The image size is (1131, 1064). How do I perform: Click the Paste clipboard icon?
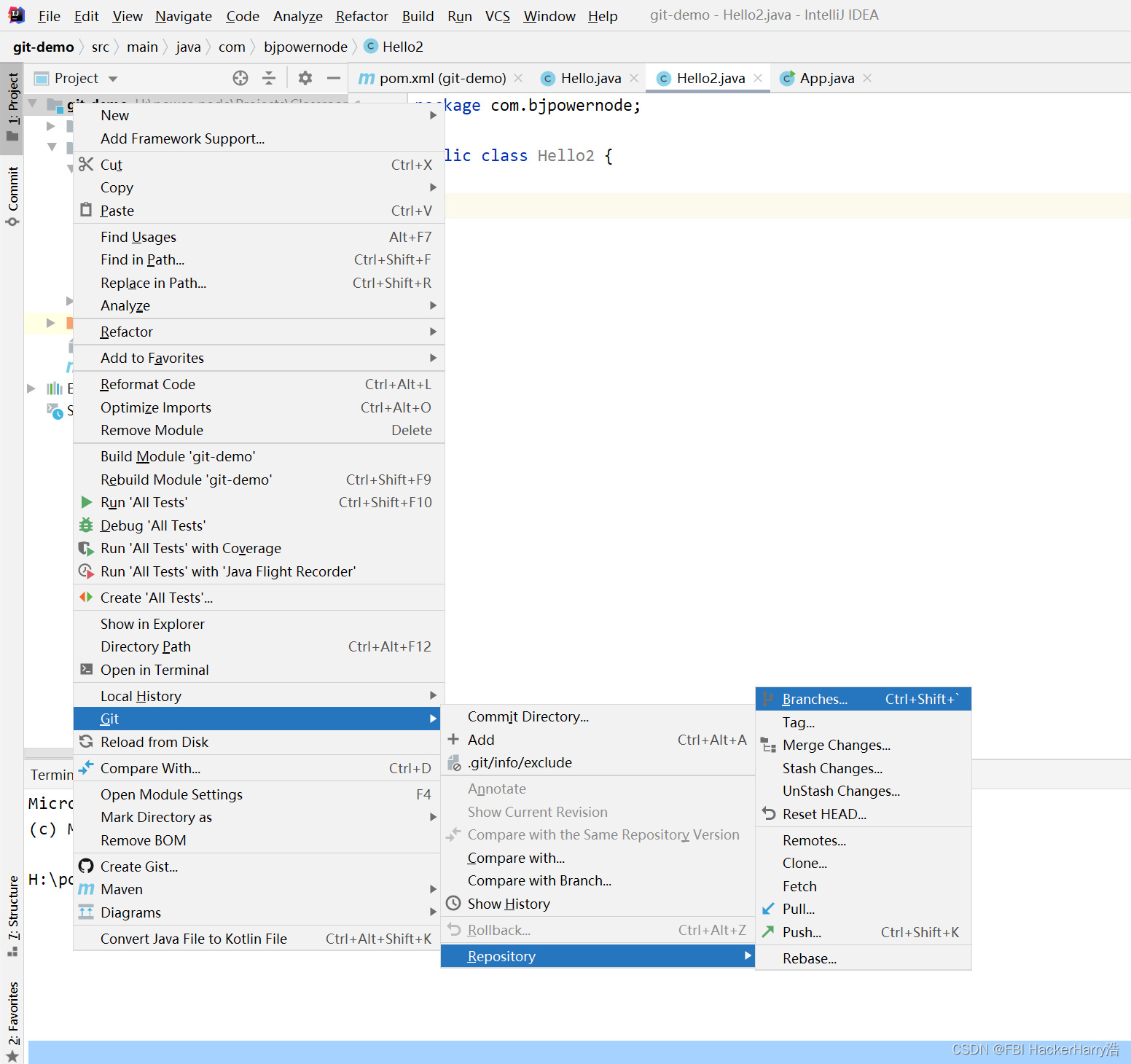pos(86,210)
